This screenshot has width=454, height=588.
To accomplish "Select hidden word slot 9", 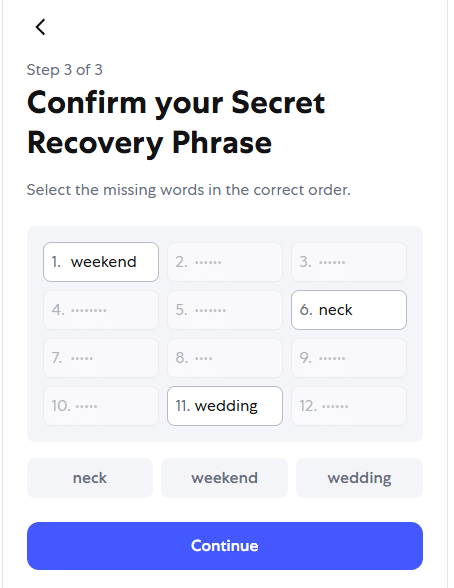I will pos(349,358).
